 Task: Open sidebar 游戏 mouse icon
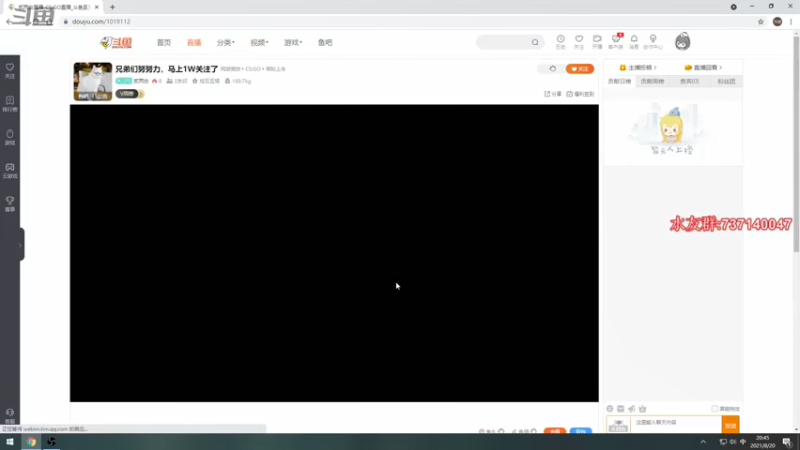click(x=10, y=138)
